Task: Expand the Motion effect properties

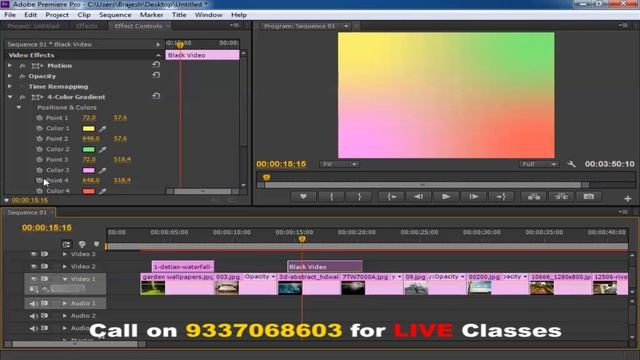Action: [x=10, y=65]
